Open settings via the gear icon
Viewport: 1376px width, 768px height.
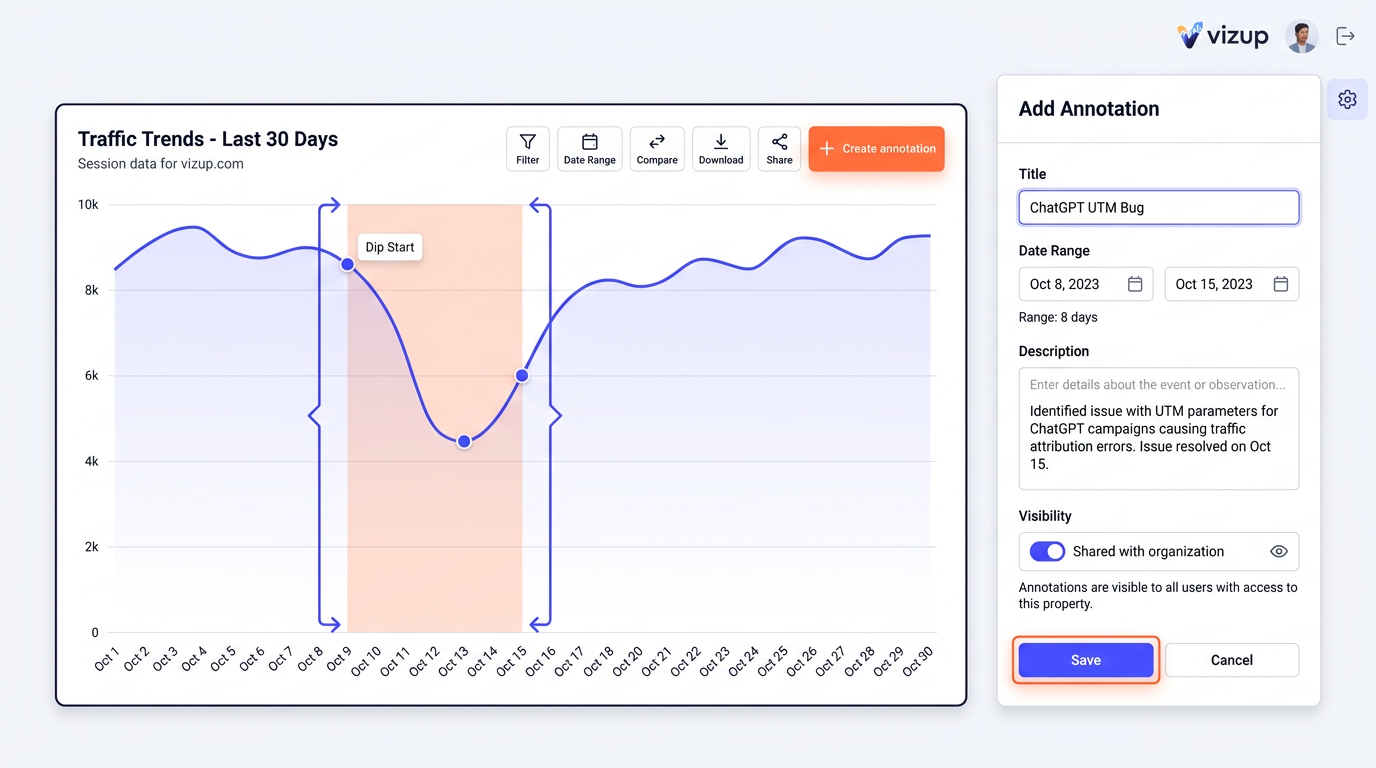coord(1347,99)
